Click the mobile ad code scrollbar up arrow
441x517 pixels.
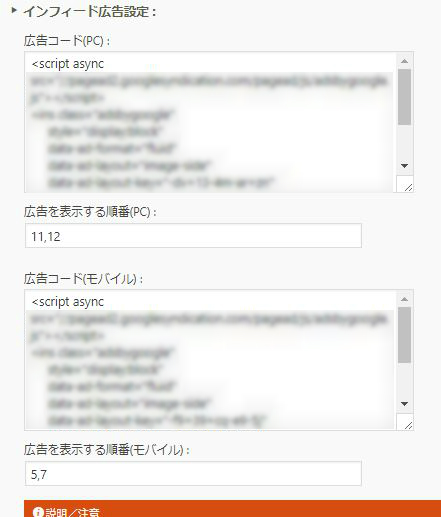tap(405, 299)
